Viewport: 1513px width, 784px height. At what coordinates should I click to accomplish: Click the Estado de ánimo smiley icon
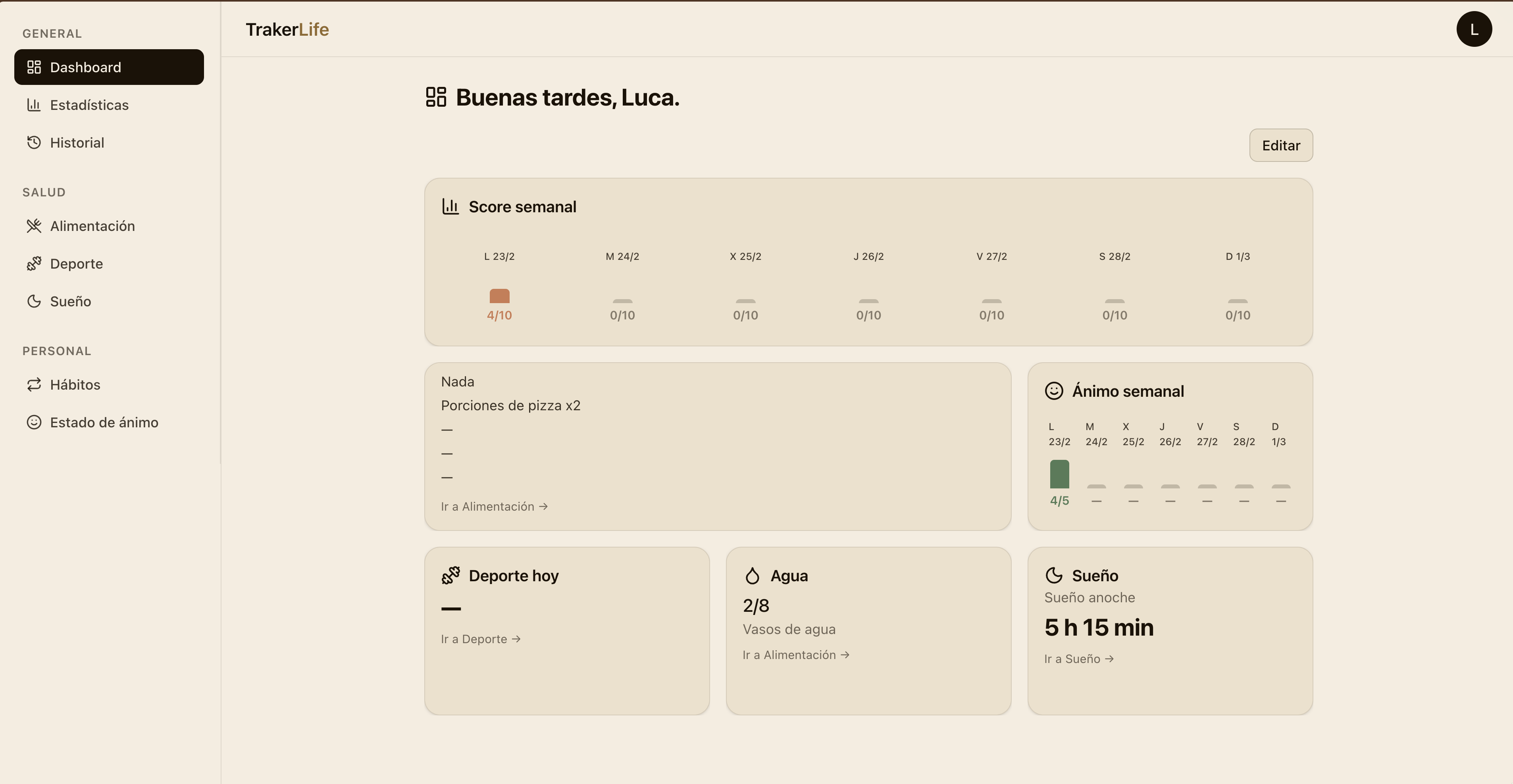(34, 422)
